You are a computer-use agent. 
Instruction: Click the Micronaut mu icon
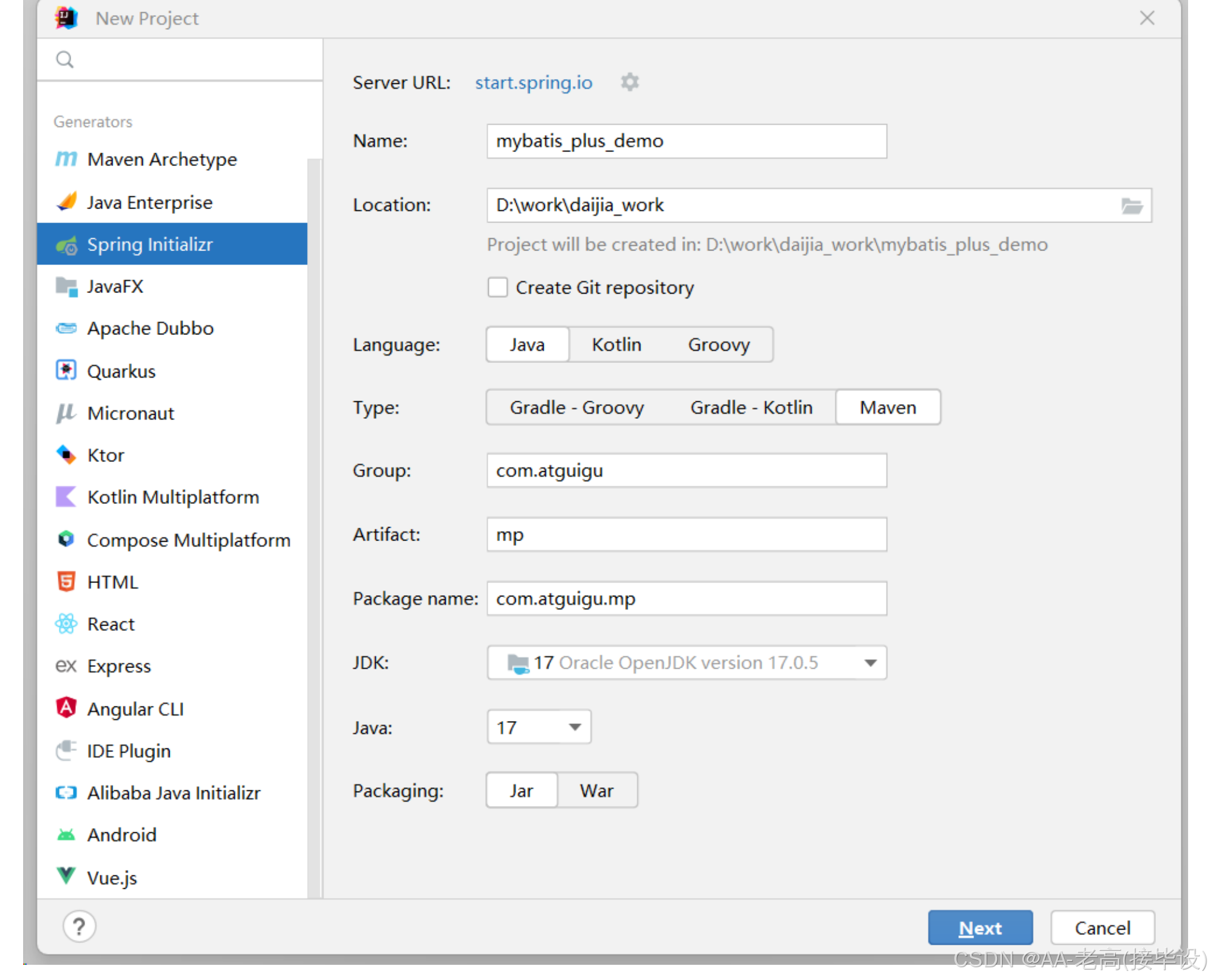click(x=66, y=413)
